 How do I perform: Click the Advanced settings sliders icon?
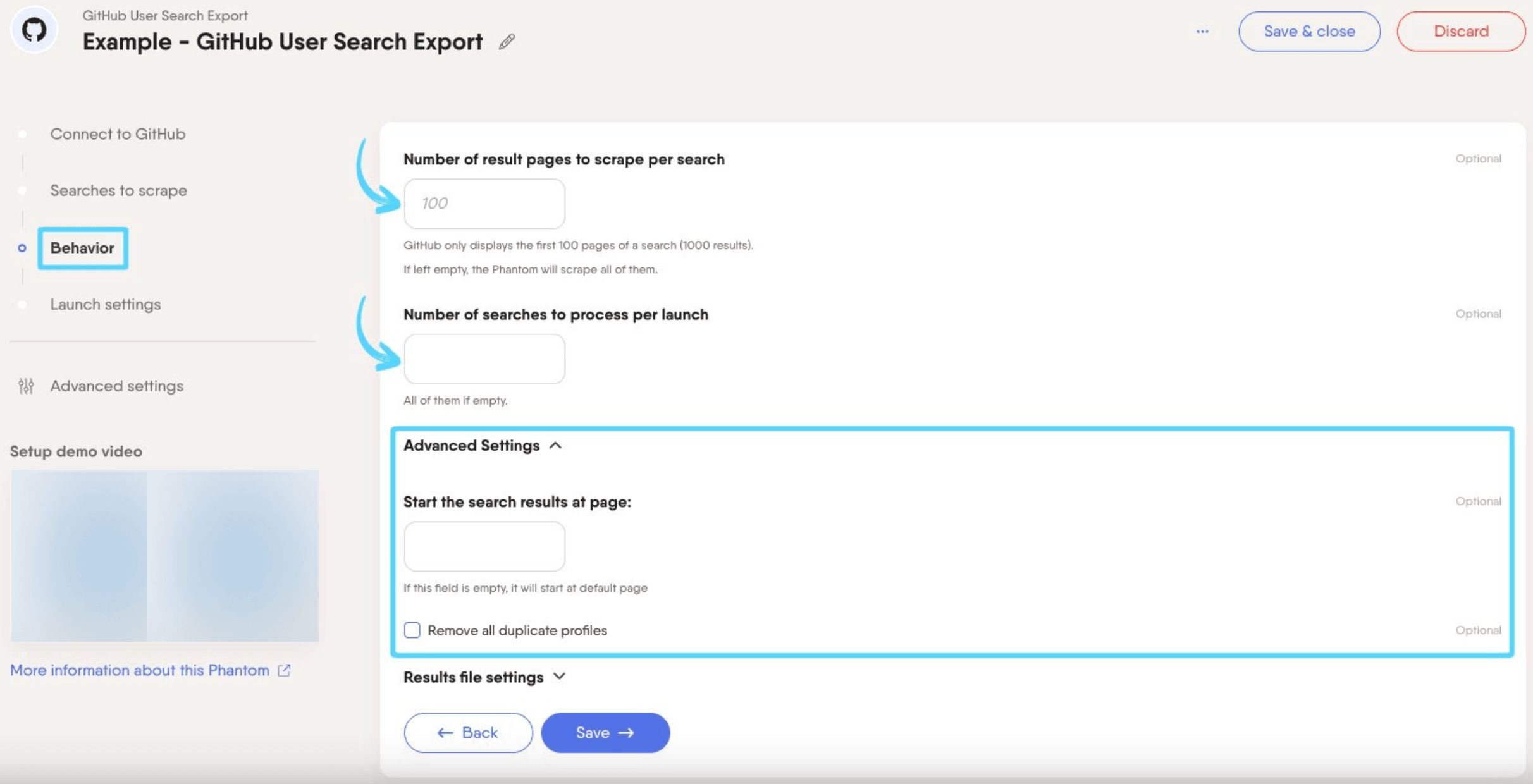point(26,386)
